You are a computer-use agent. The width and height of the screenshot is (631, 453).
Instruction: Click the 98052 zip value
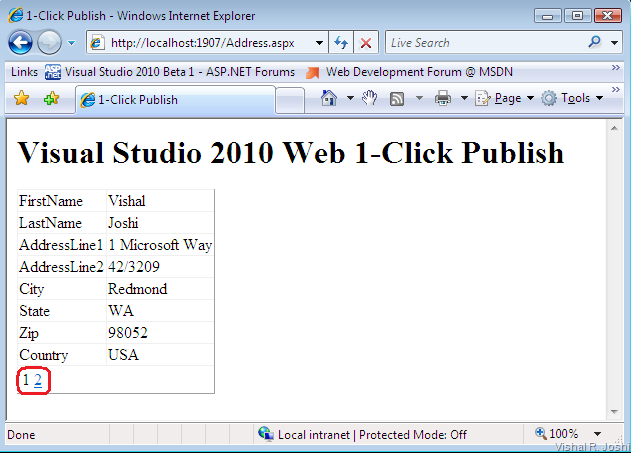pyautogui.click(x=128, y=333)
